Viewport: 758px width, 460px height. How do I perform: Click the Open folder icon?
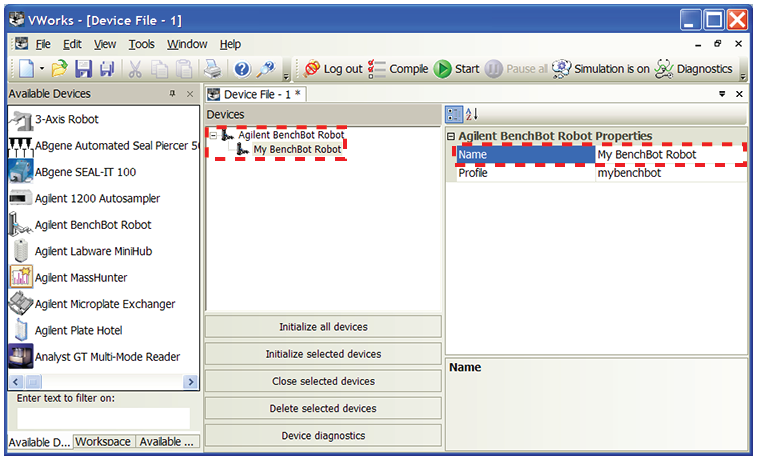tap(61, 69)
